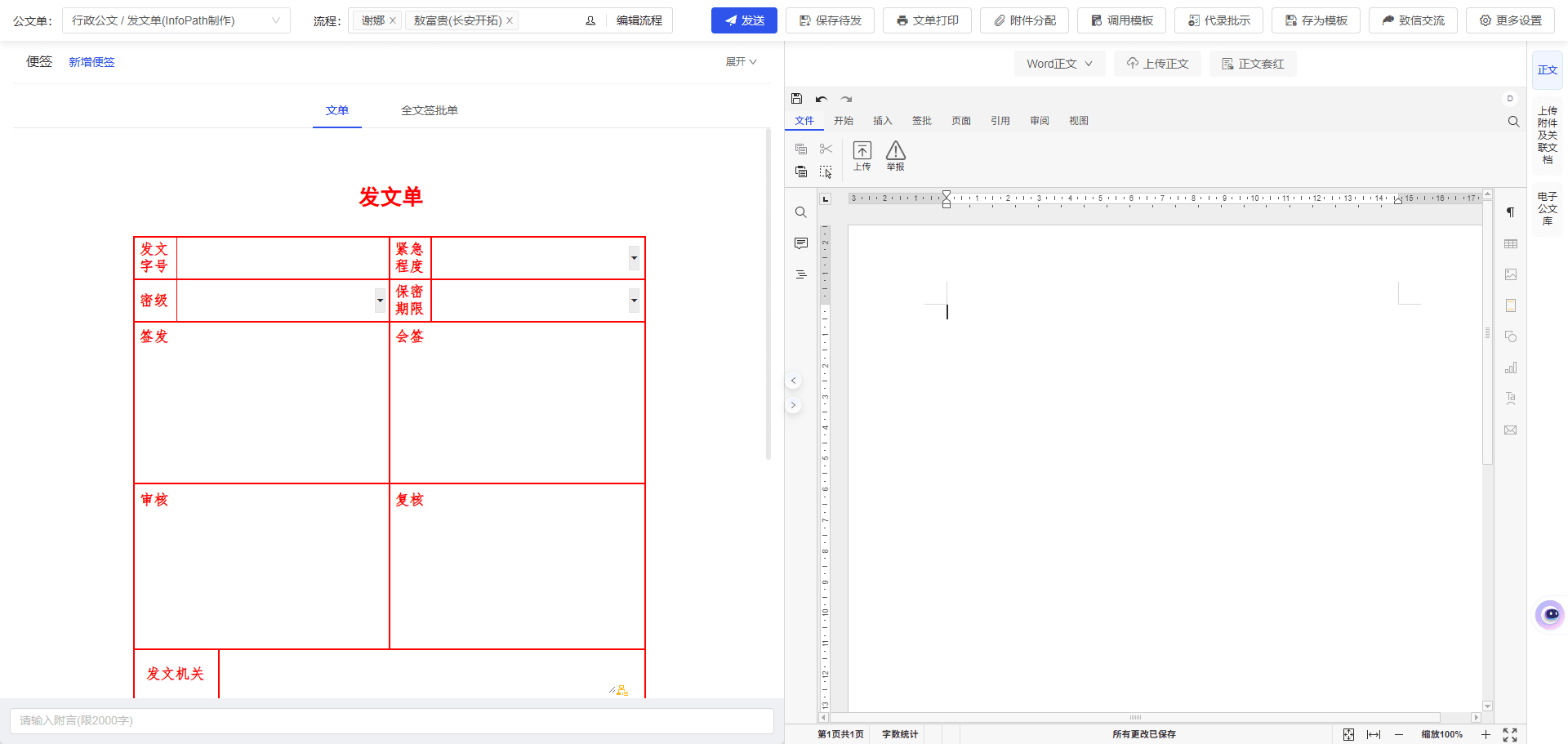Open the shapes tool in the right sidebar
The image size is (1568, 744).
pos(1511,336)
